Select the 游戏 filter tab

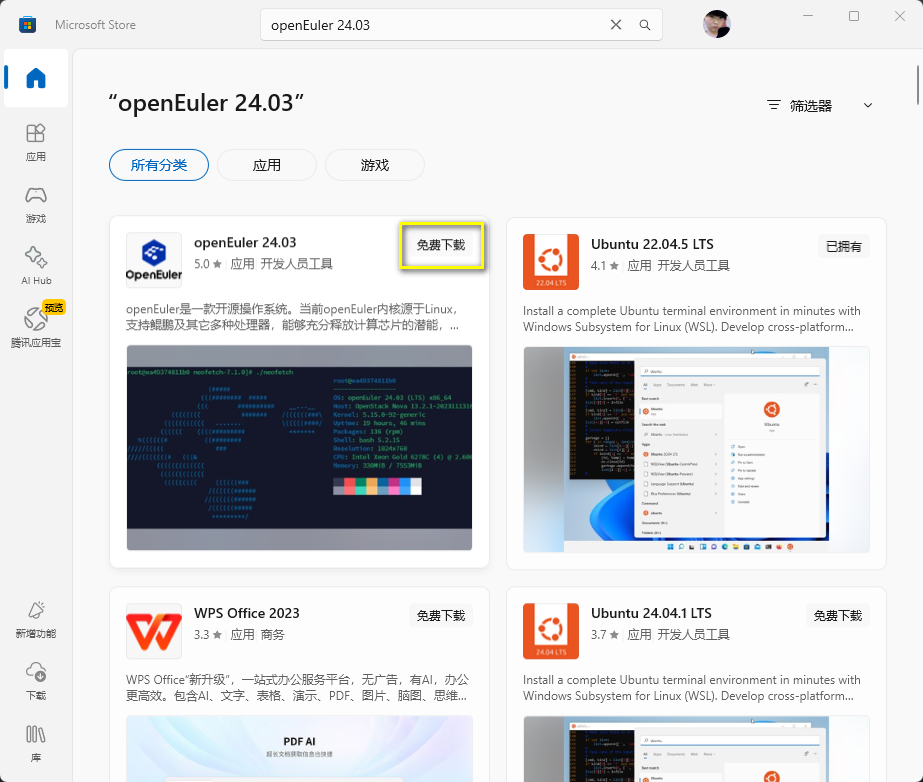[x=375, y=165]
